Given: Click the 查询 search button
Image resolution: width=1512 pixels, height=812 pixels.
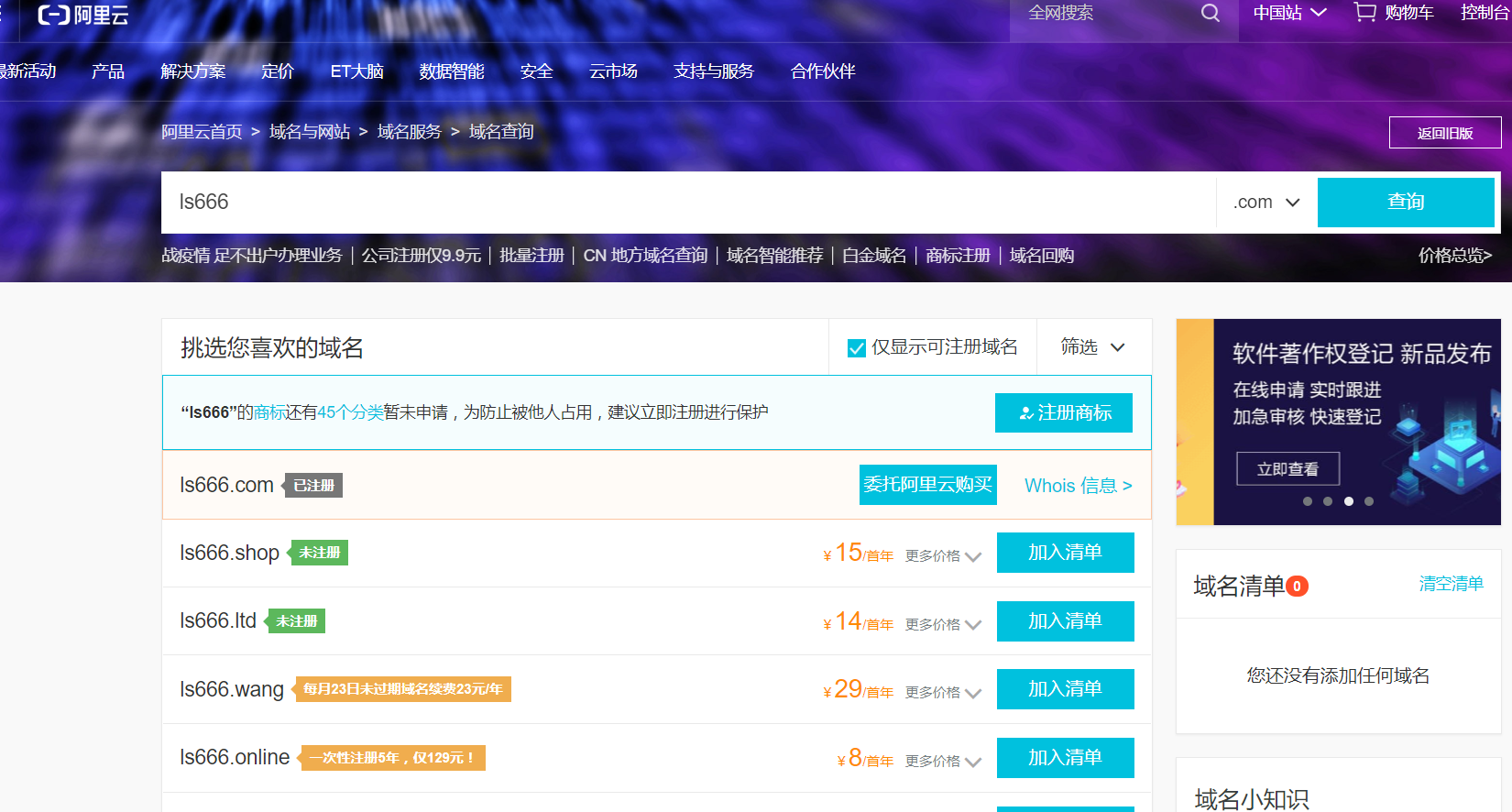Looking at the screenshot, I should [x=1406, y=202].
